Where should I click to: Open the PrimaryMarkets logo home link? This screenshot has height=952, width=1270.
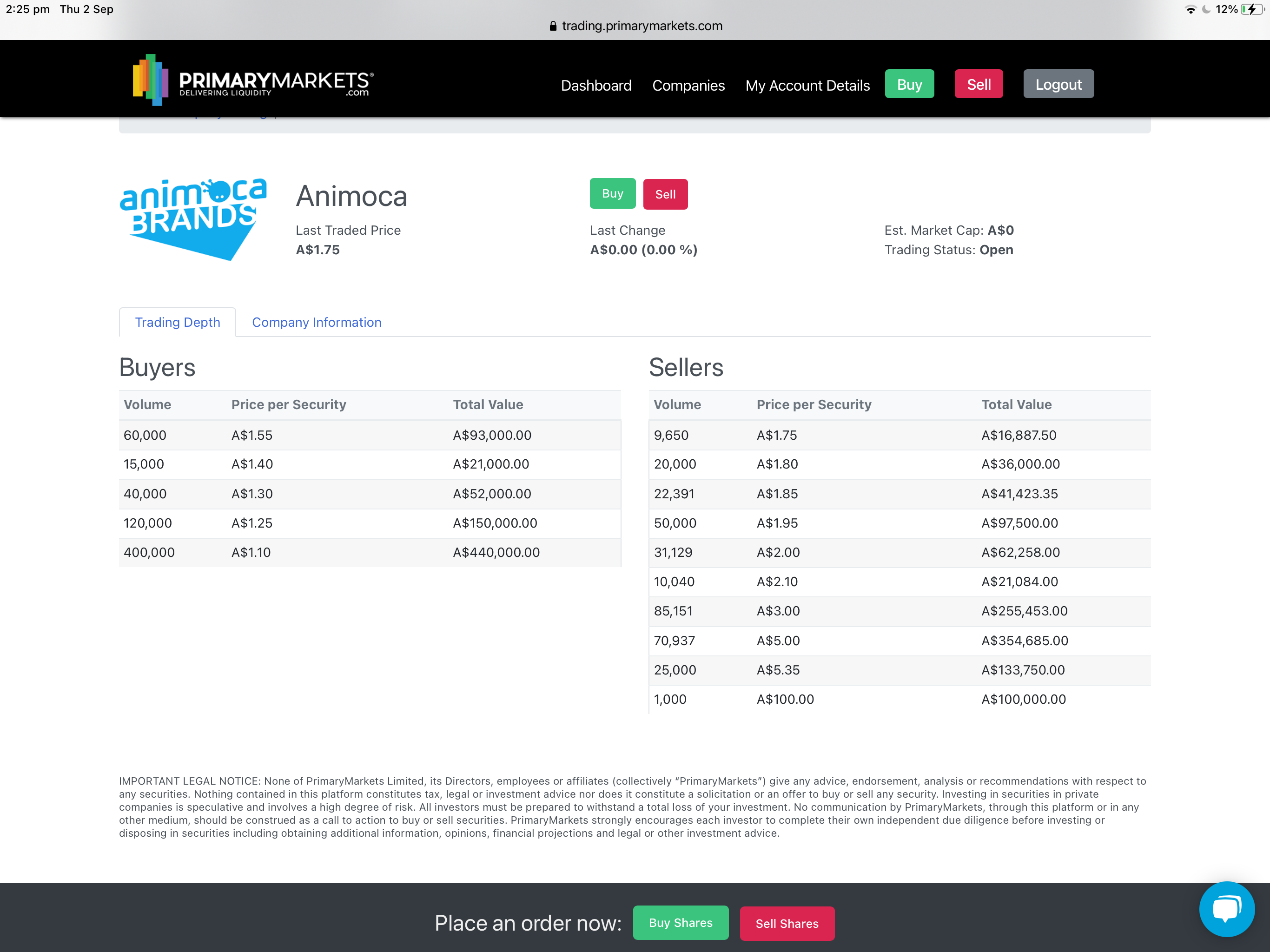point(253,80)
